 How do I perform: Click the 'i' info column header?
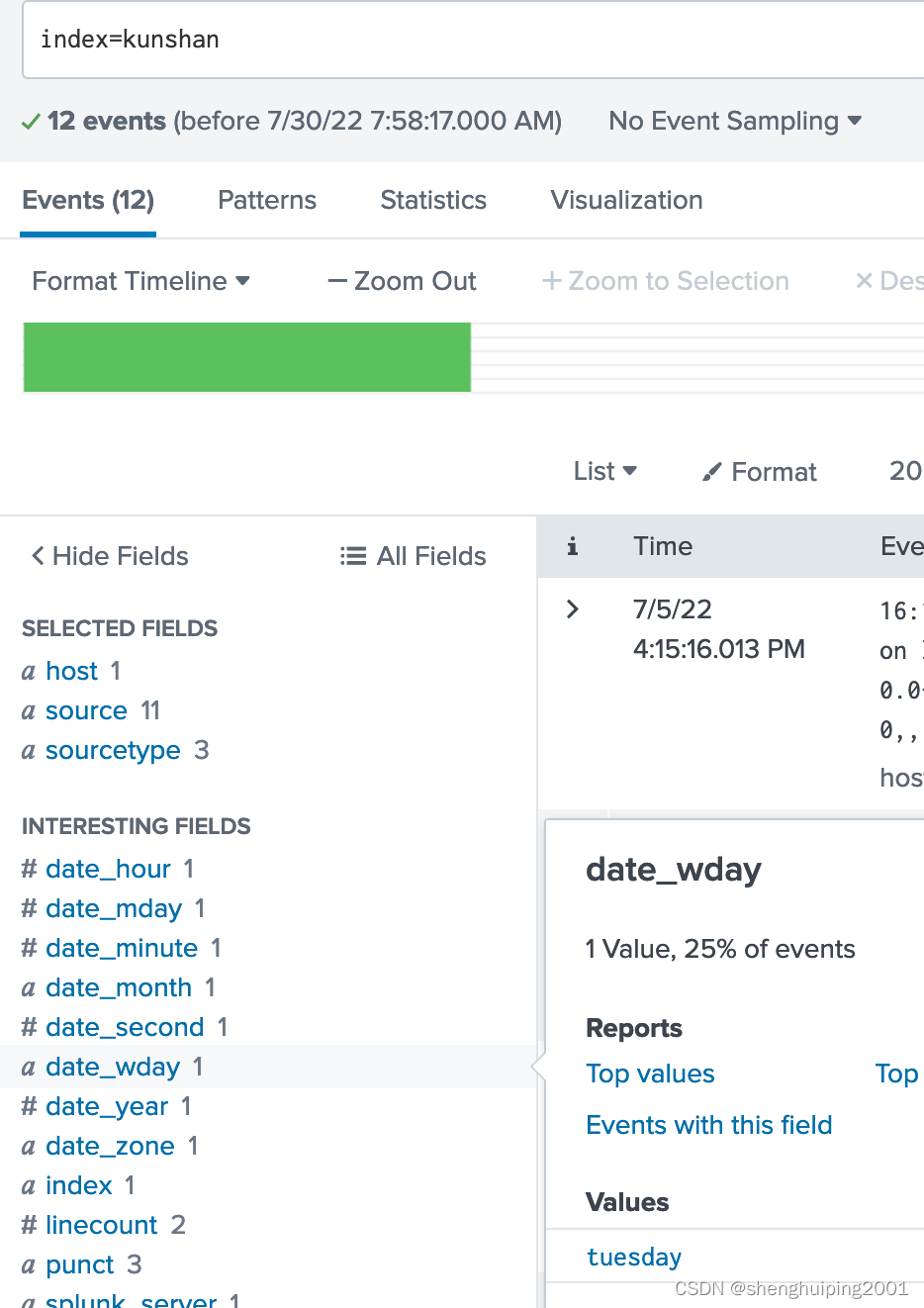tap(572, 545)
